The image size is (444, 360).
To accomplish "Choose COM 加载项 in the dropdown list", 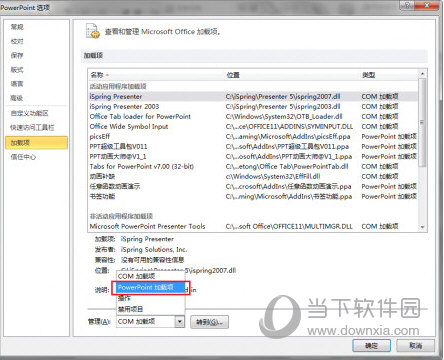I will 150,276.
